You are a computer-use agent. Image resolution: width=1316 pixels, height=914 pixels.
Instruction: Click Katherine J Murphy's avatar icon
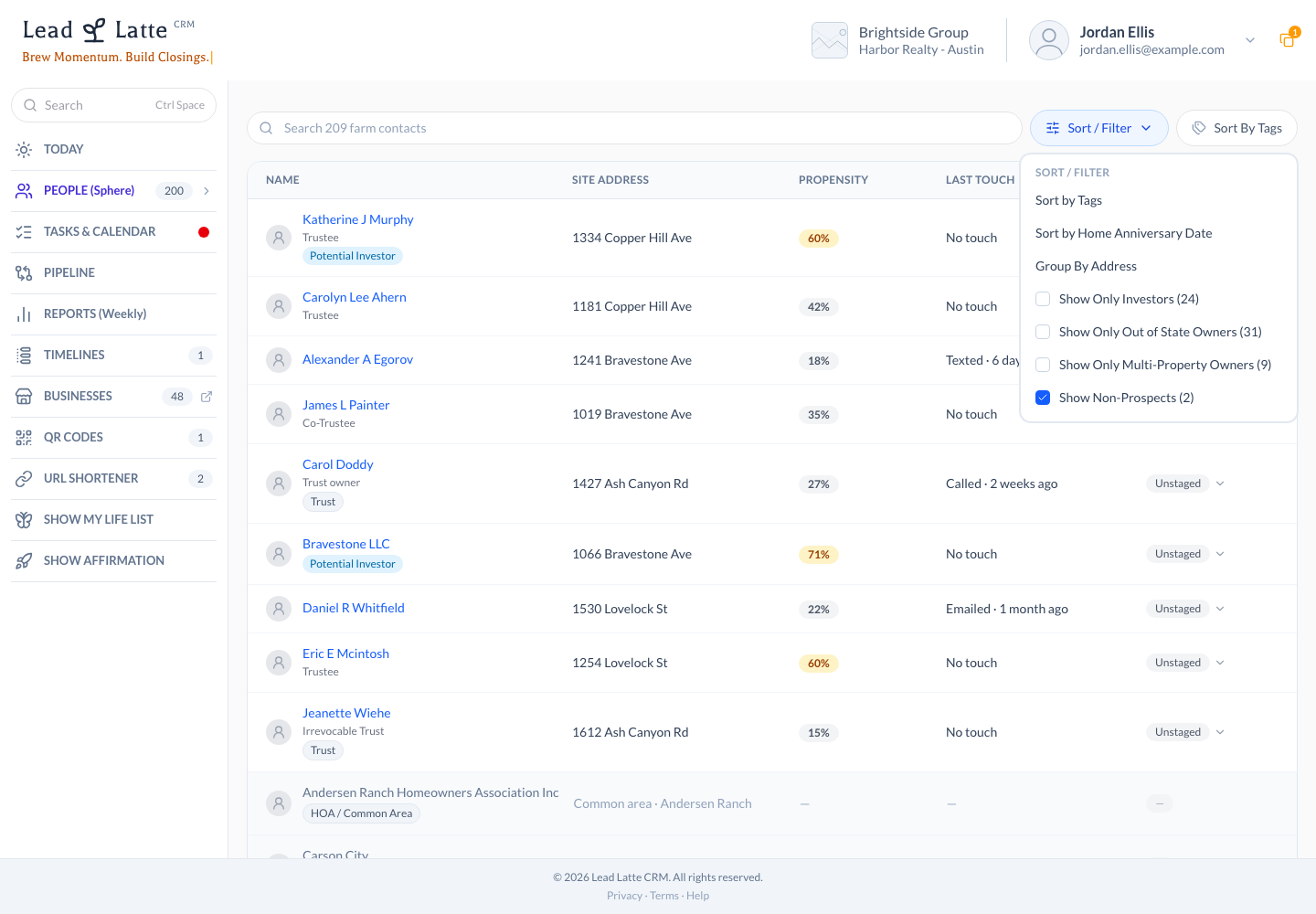click(x=279, y=238)
